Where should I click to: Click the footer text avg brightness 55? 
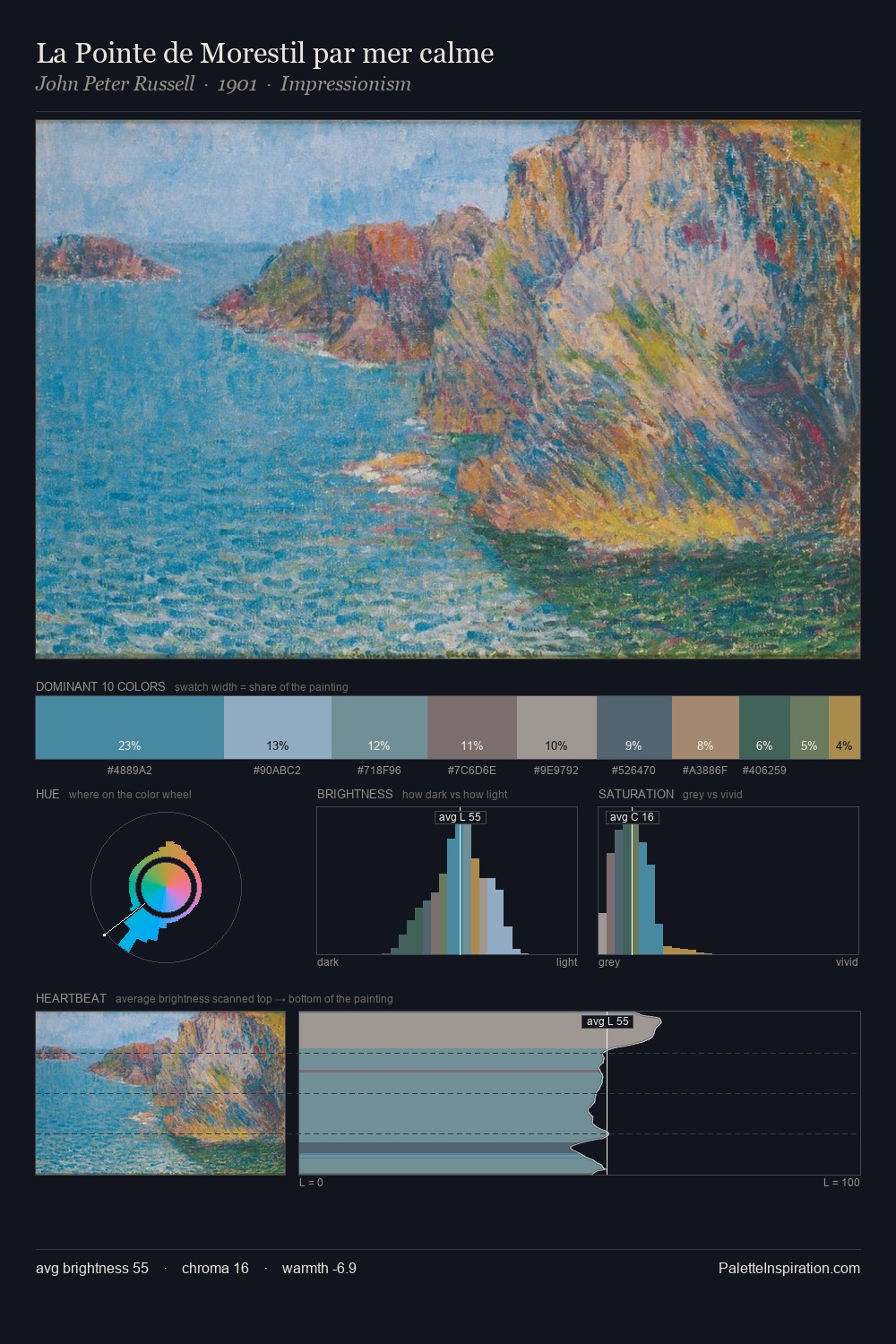[92, 1269]
